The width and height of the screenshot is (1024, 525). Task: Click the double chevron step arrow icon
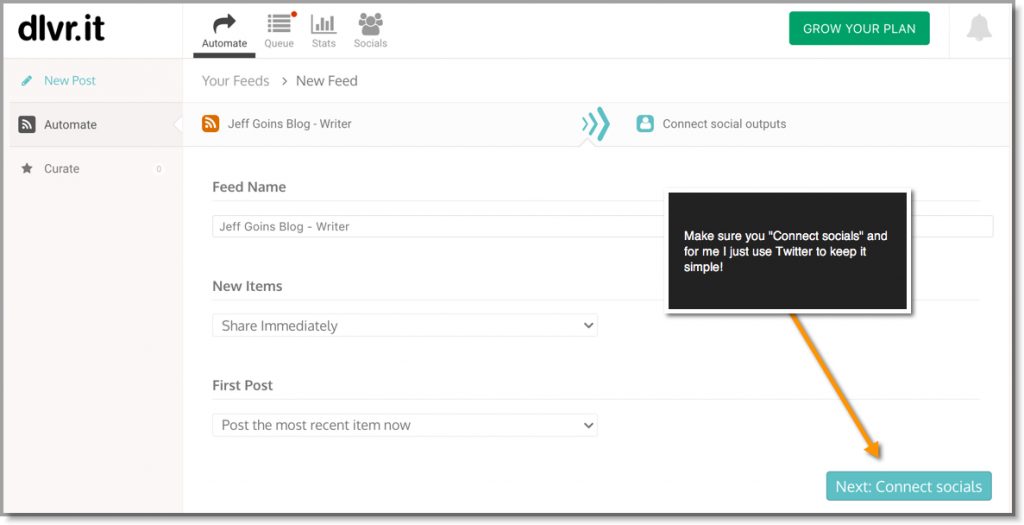(x=595, y=124)
